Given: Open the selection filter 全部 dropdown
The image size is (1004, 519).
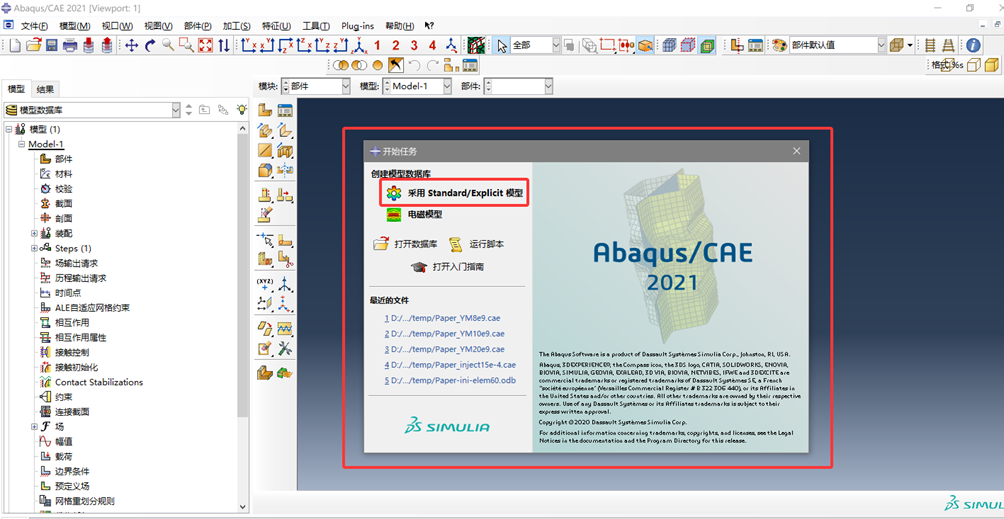Looking at the screenshot, I should tap(555, 45).
